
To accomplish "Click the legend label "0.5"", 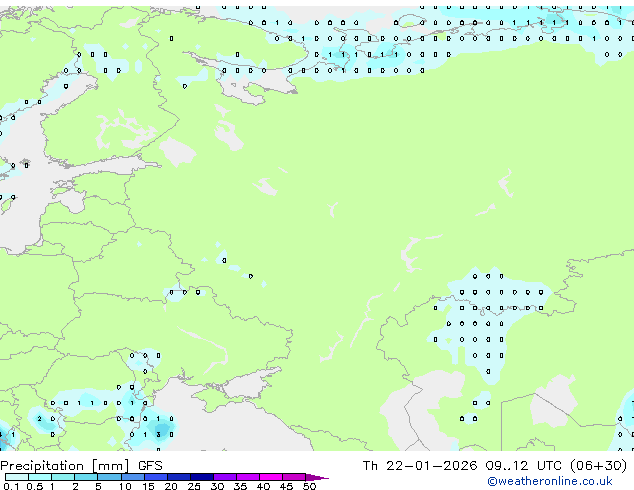I will (x=34, y=486).
